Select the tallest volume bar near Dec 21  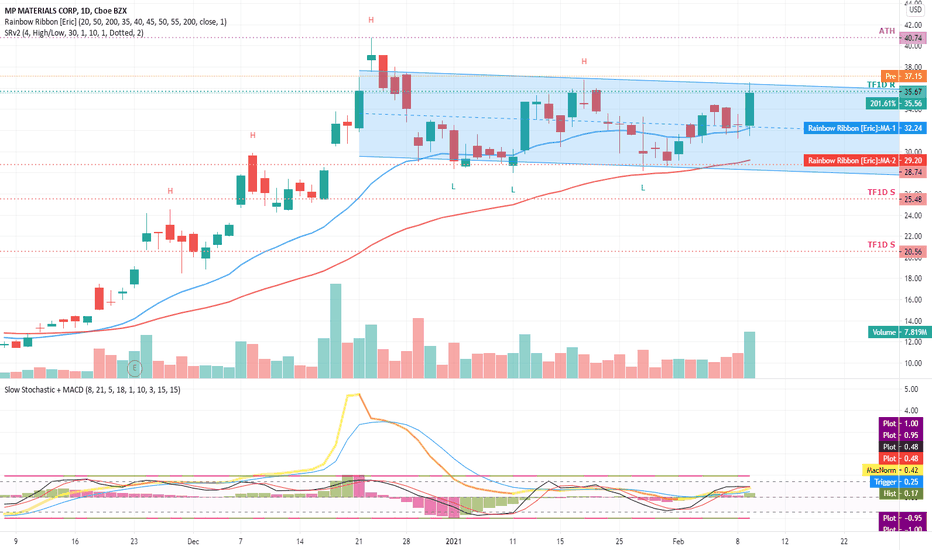tap(336, 331)
